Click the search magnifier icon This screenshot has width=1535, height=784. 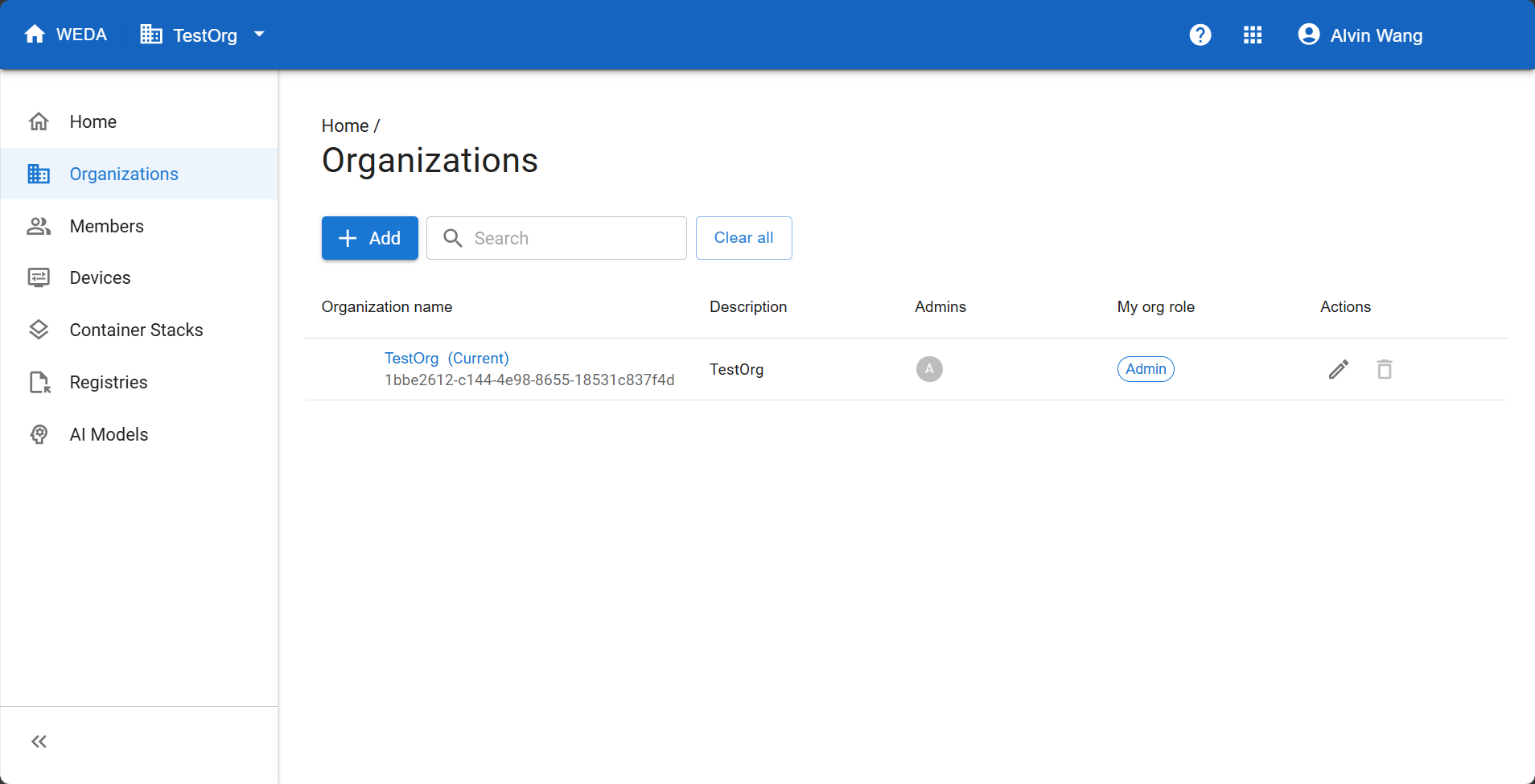pos(453,238)
